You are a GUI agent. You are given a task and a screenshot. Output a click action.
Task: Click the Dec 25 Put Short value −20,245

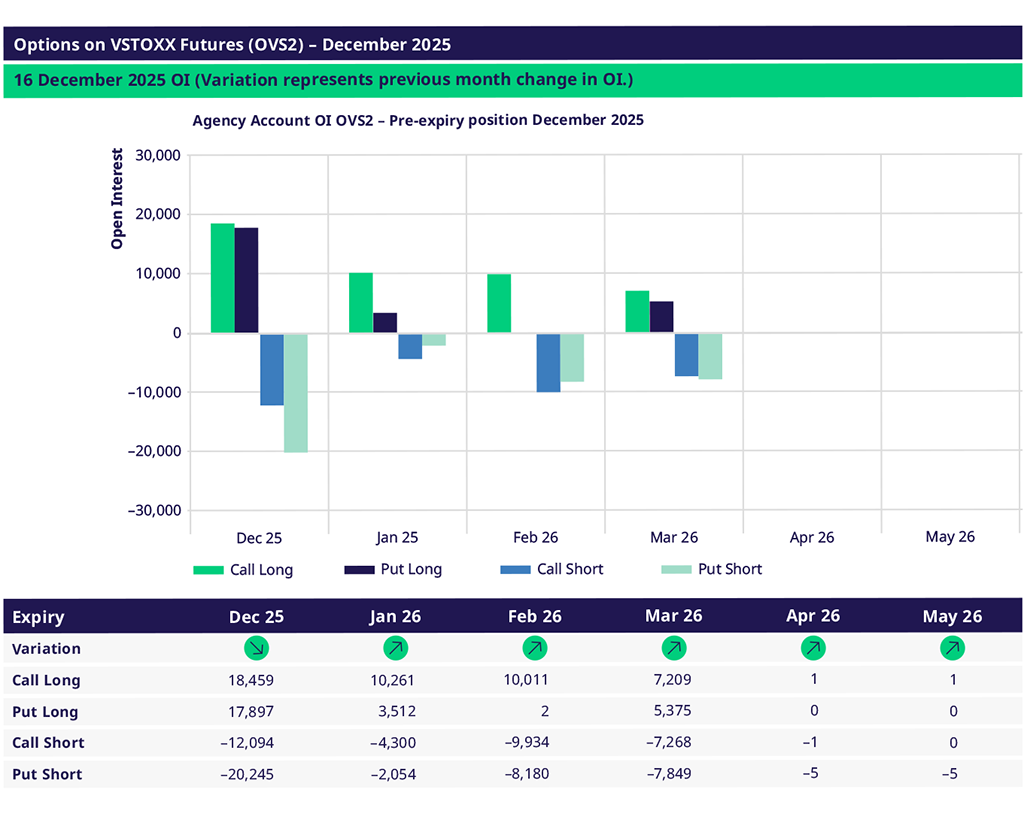tap(245, 774)
